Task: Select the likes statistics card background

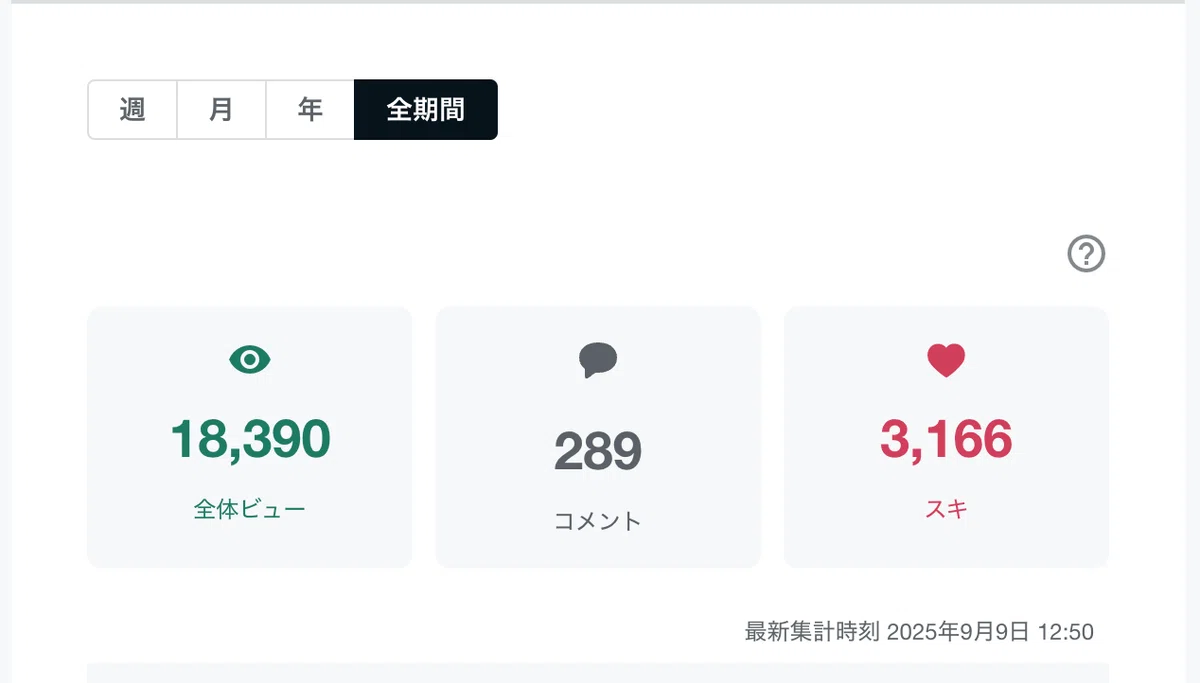Action: pyautogui.click(x=946, y=437)
